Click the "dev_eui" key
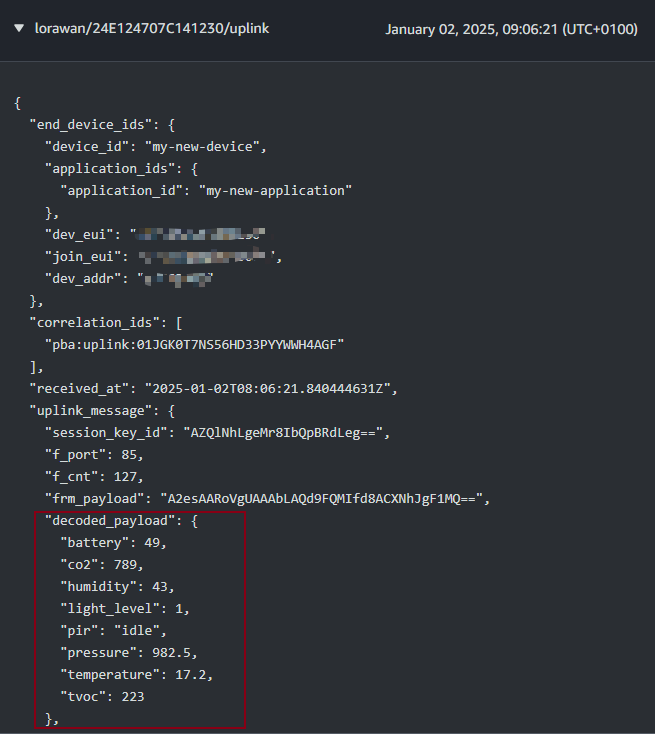 (79, 235)
